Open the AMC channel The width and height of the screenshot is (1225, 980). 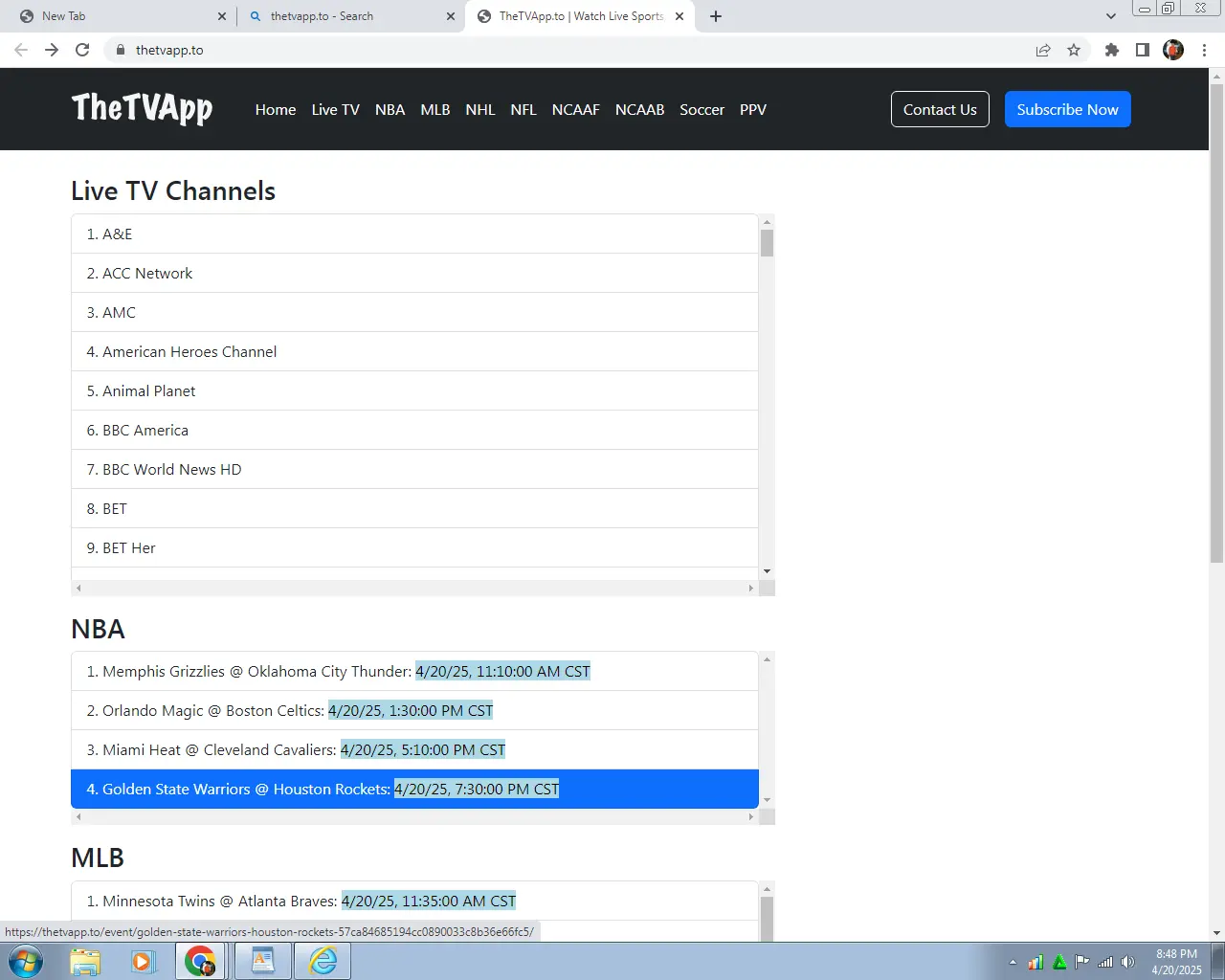414,312
